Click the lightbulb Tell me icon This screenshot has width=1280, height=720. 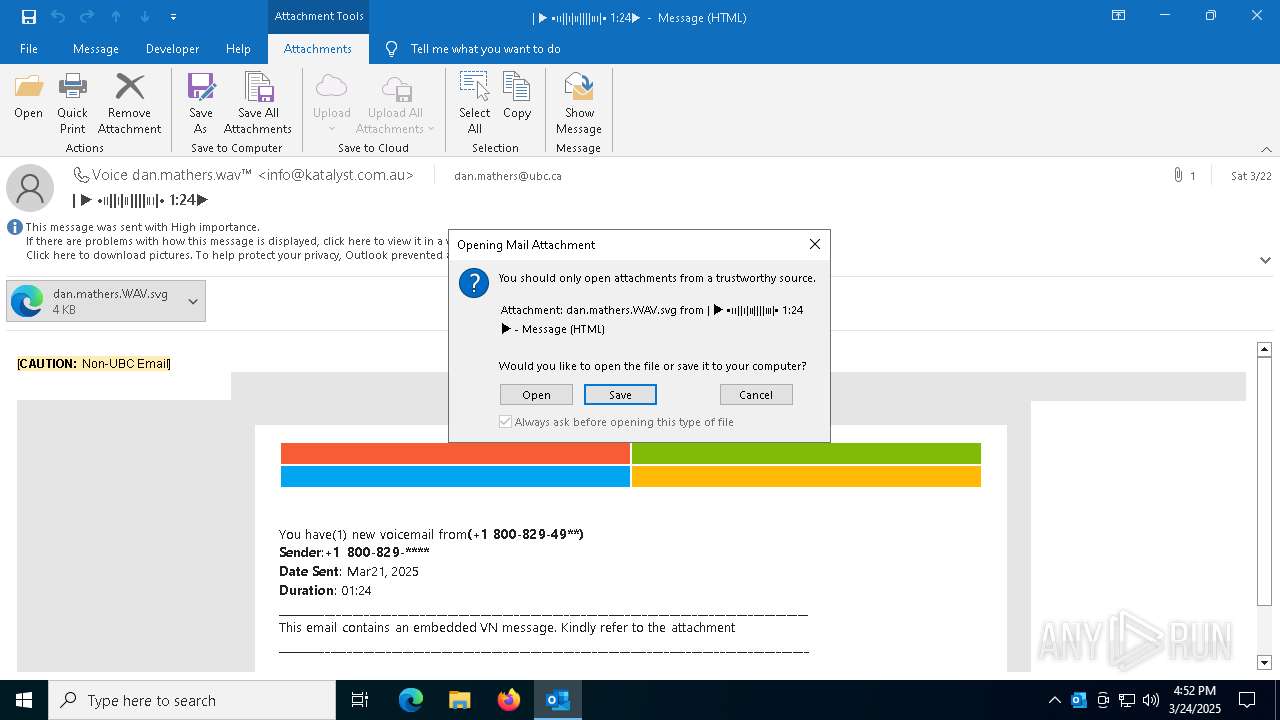point(391,49)
